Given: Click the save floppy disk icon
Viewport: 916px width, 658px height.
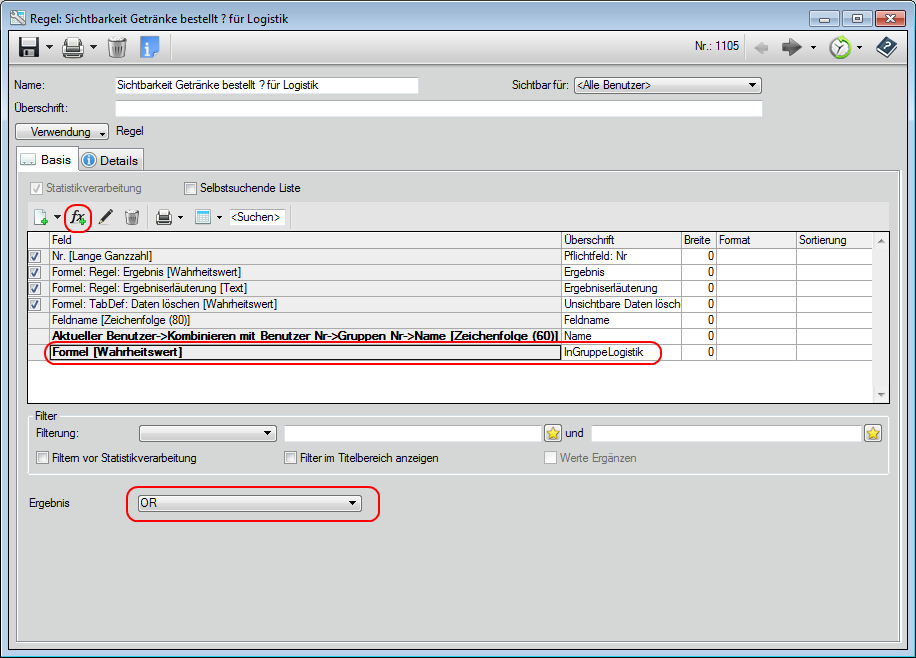Looking at the screenshot, I should point(28,47).
